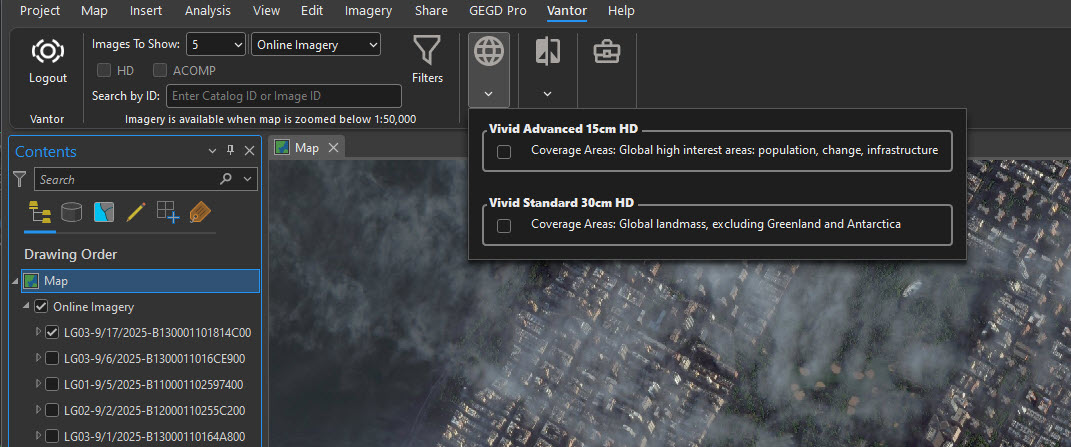Check the LG03-9/6/2025 layer visibility box
This screenshot has width=1071, height=447.
tap(52, 359)
